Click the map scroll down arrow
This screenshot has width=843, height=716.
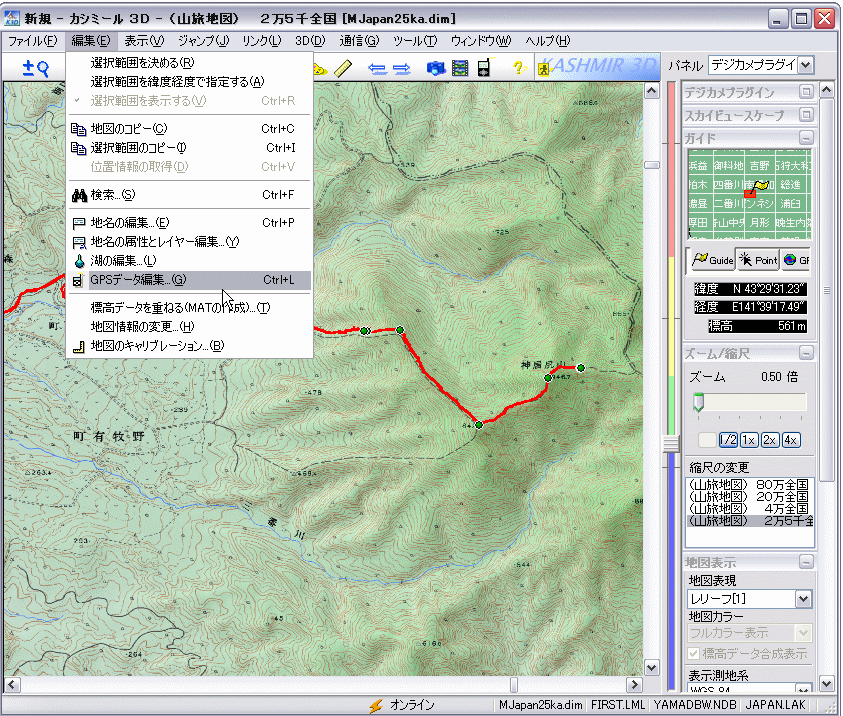(x=652, y=668)
